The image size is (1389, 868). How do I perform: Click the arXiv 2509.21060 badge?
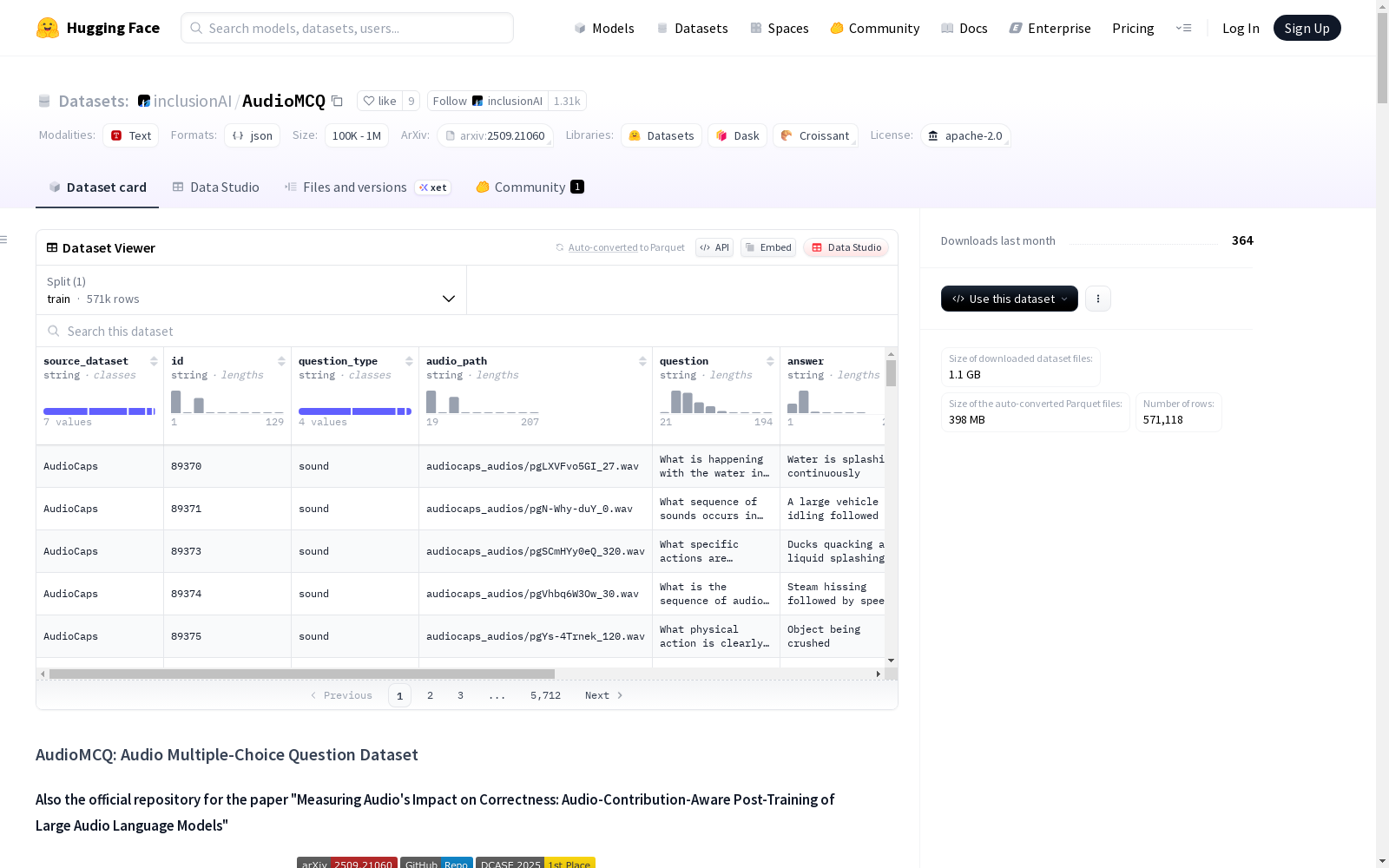(347, 863)
